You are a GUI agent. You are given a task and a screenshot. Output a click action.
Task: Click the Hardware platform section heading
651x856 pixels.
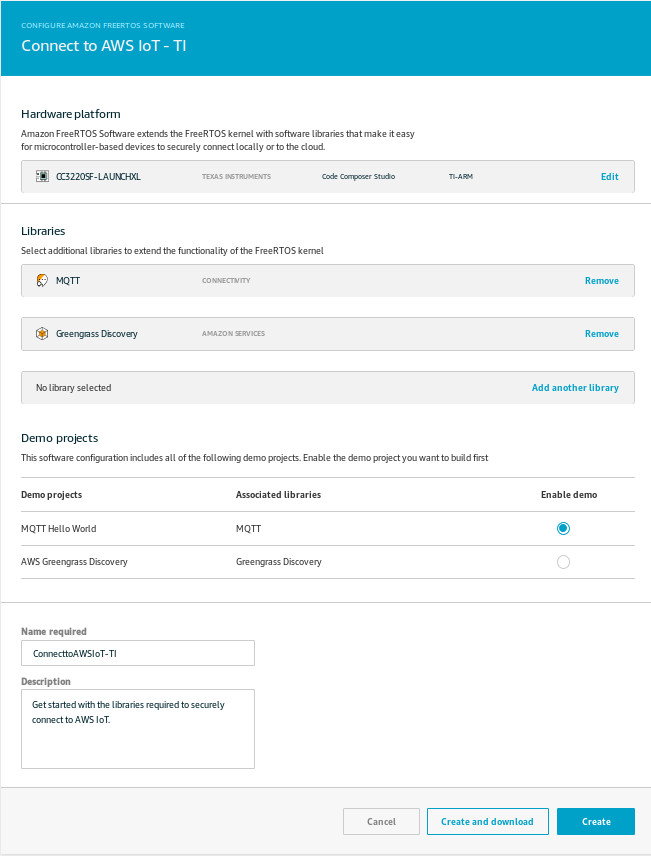tap(71, 114)
